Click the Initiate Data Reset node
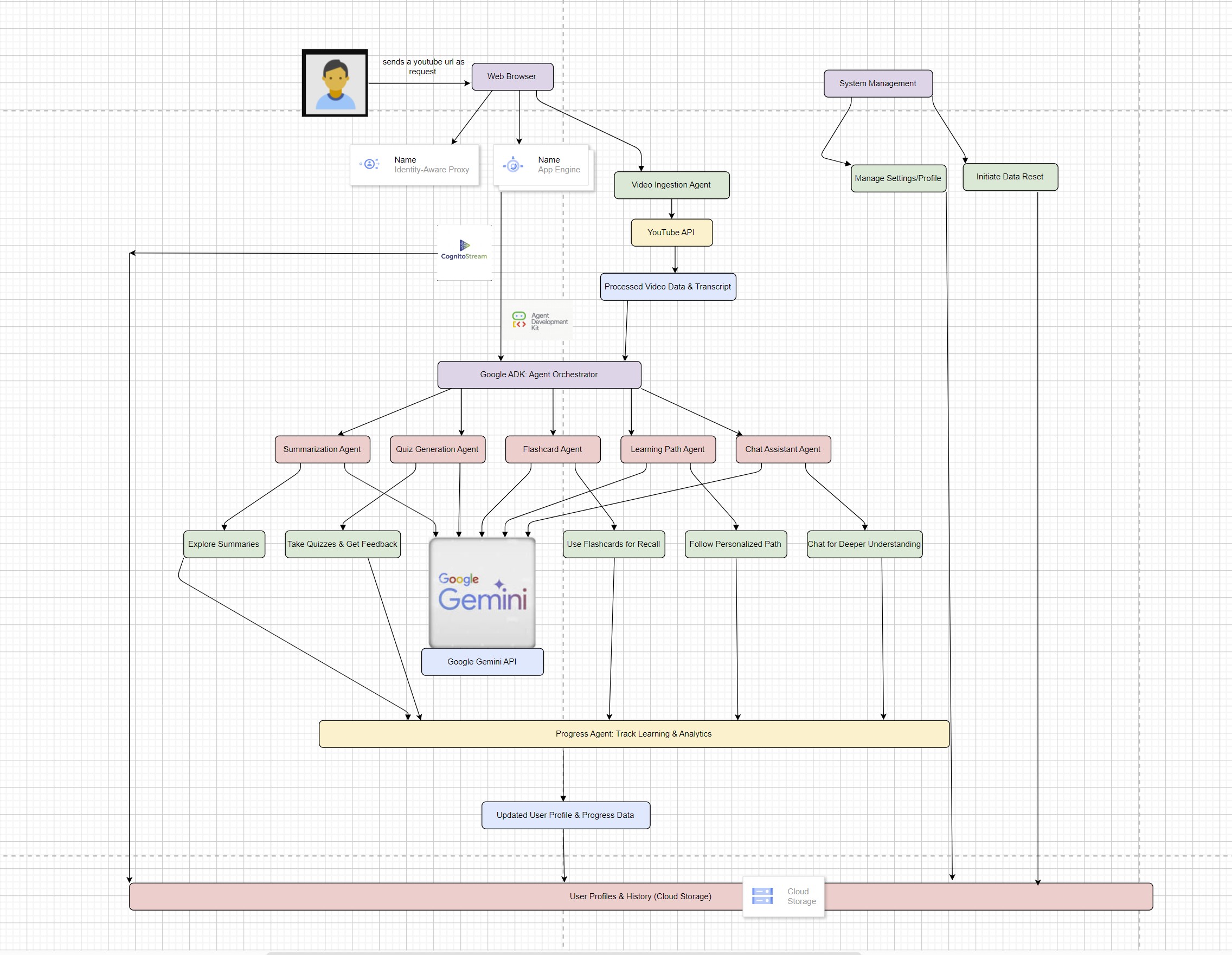Viewport: 1232px width, 955px height. point(1010,177)
